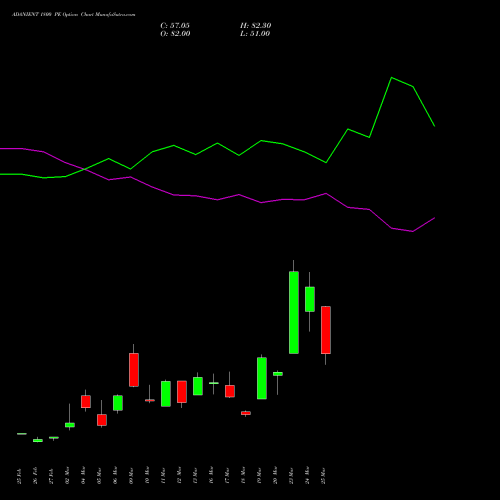This screenshot has width=500, height=500.
Task: Select the green candle above 19 Mar
Action: coord(262,378)
